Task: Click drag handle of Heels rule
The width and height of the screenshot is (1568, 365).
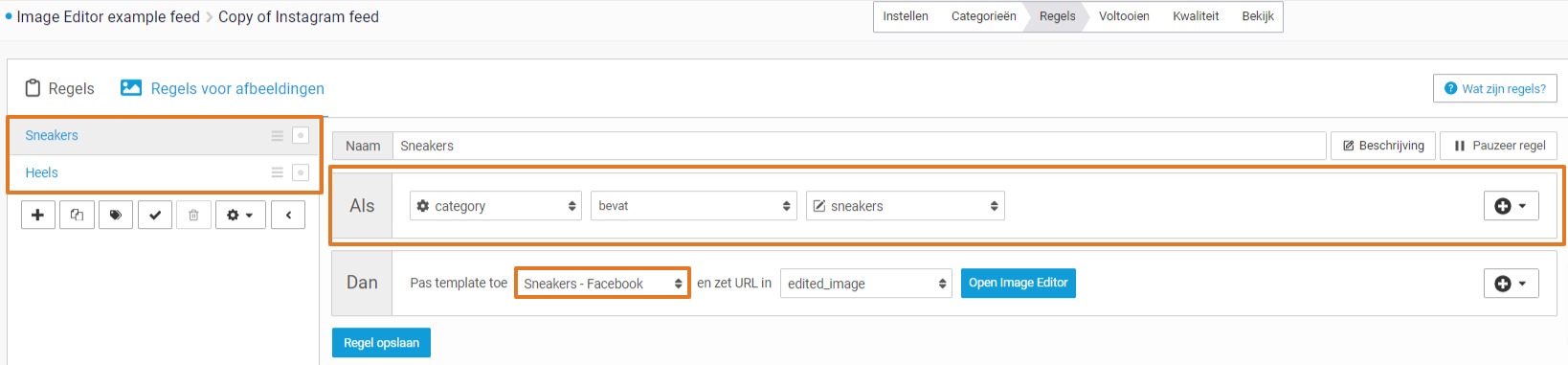Action: point(278,172)
